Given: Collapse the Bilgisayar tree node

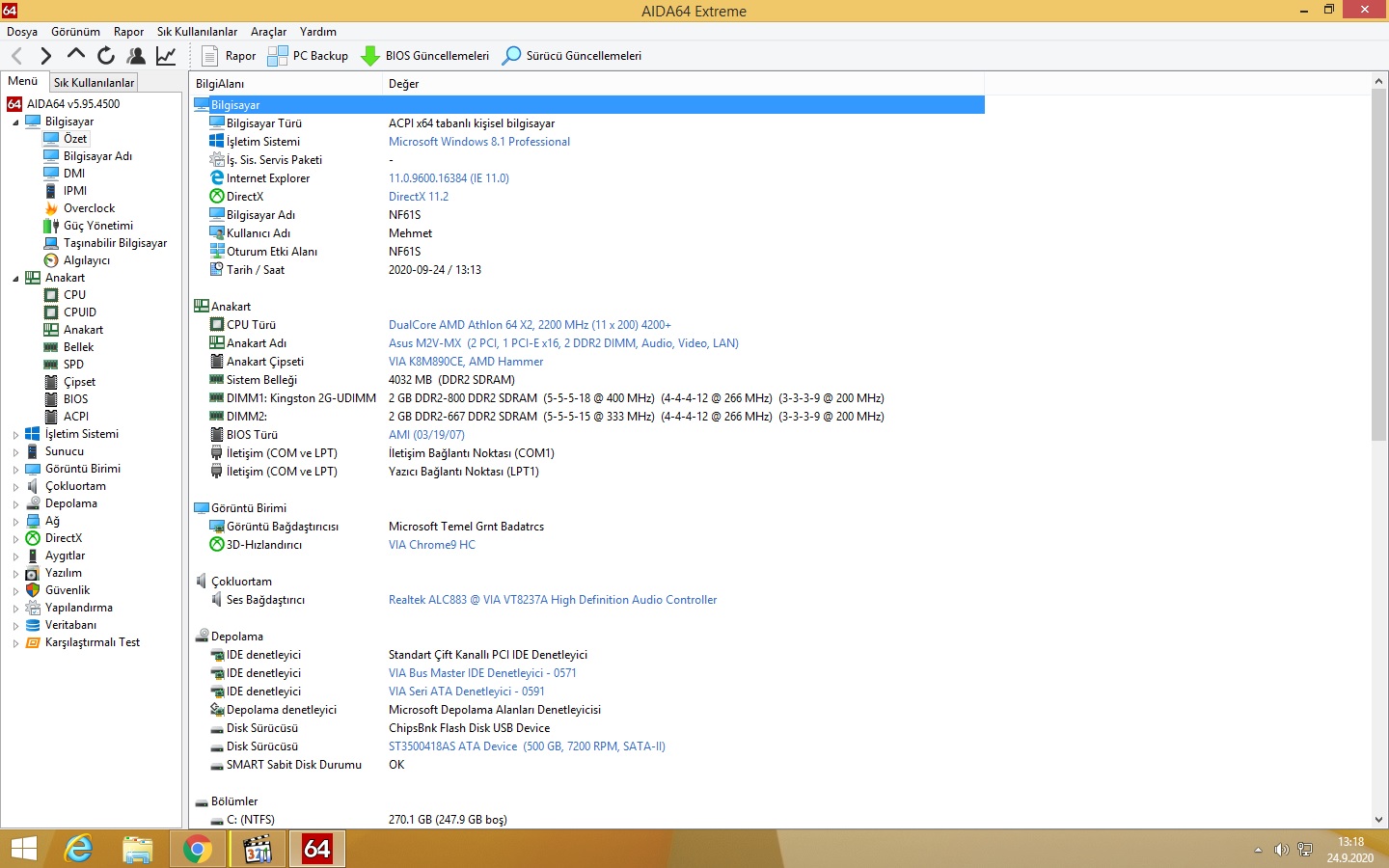Looking at the screenshot, I should [15, 122].
